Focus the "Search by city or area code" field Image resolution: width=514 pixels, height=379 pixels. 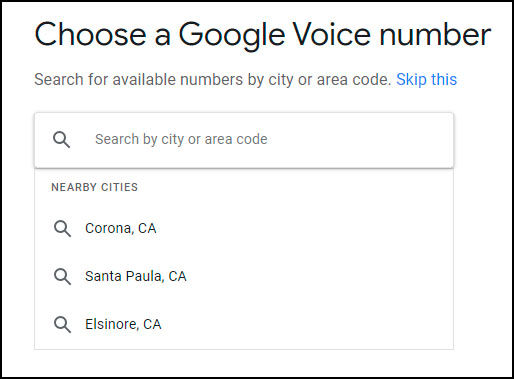tap(244, 140)
